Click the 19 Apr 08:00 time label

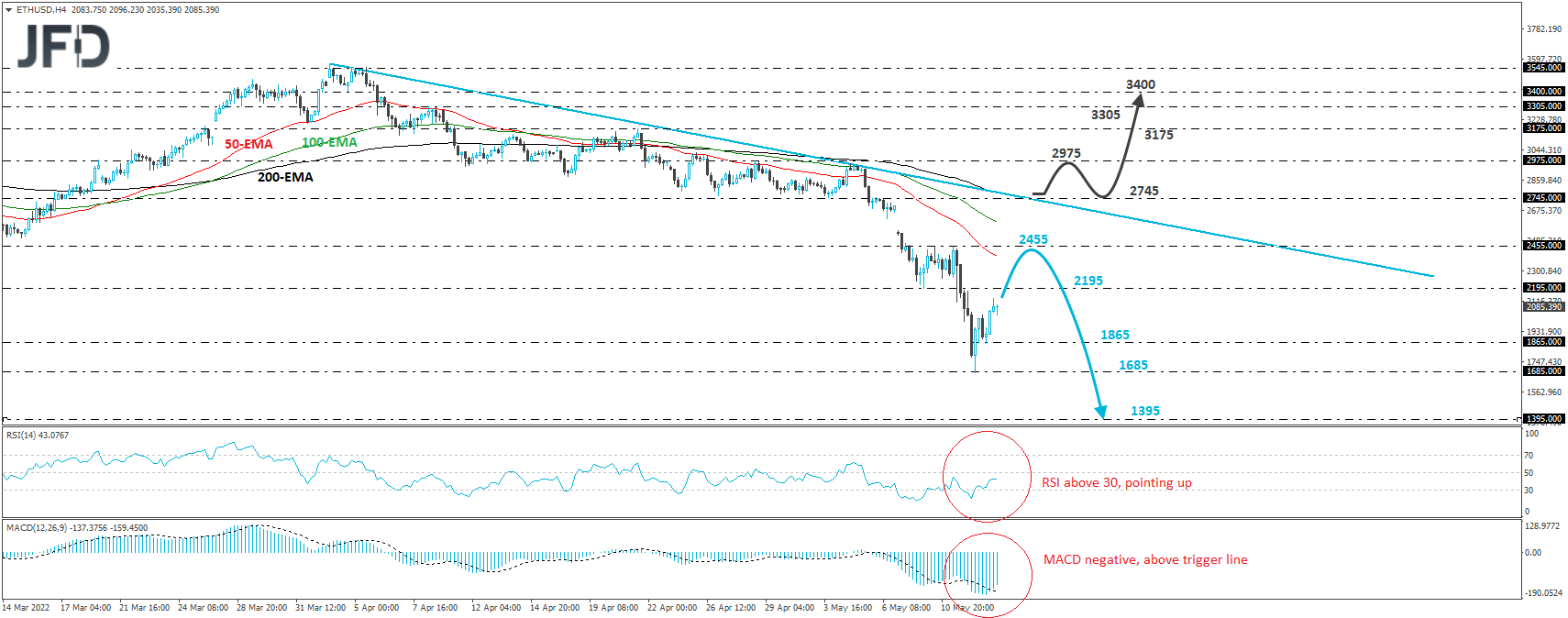tap(613, 608)
